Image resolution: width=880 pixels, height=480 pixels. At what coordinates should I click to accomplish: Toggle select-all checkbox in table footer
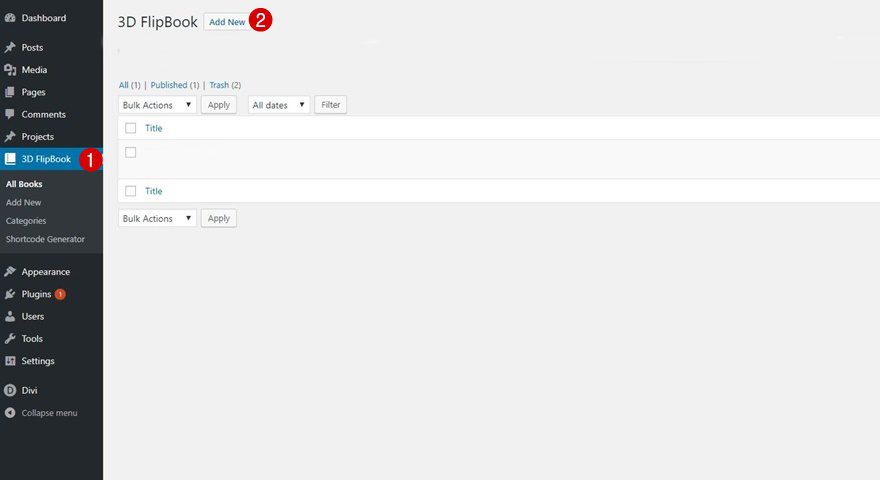130,191
